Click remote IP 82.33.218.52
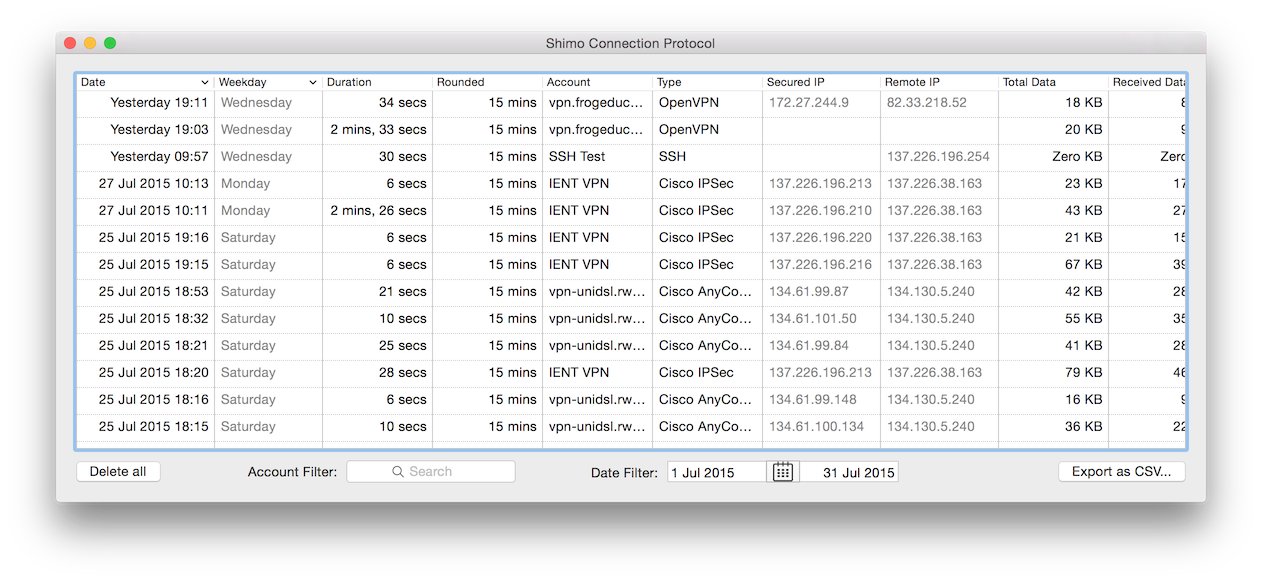1262x582 pixels. [x=927, y=103]
